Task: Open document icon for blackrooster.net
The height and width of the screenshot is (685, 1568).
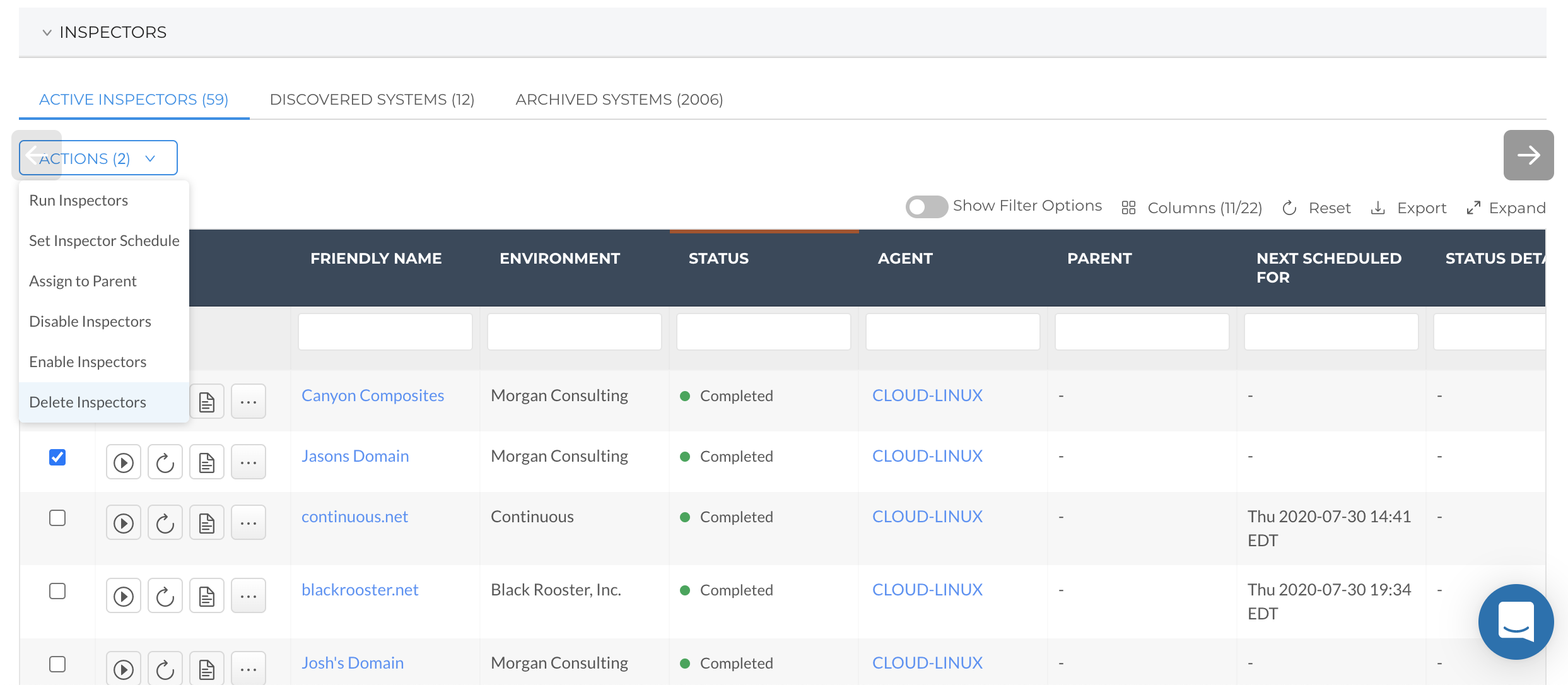Action: coord(207,596)
